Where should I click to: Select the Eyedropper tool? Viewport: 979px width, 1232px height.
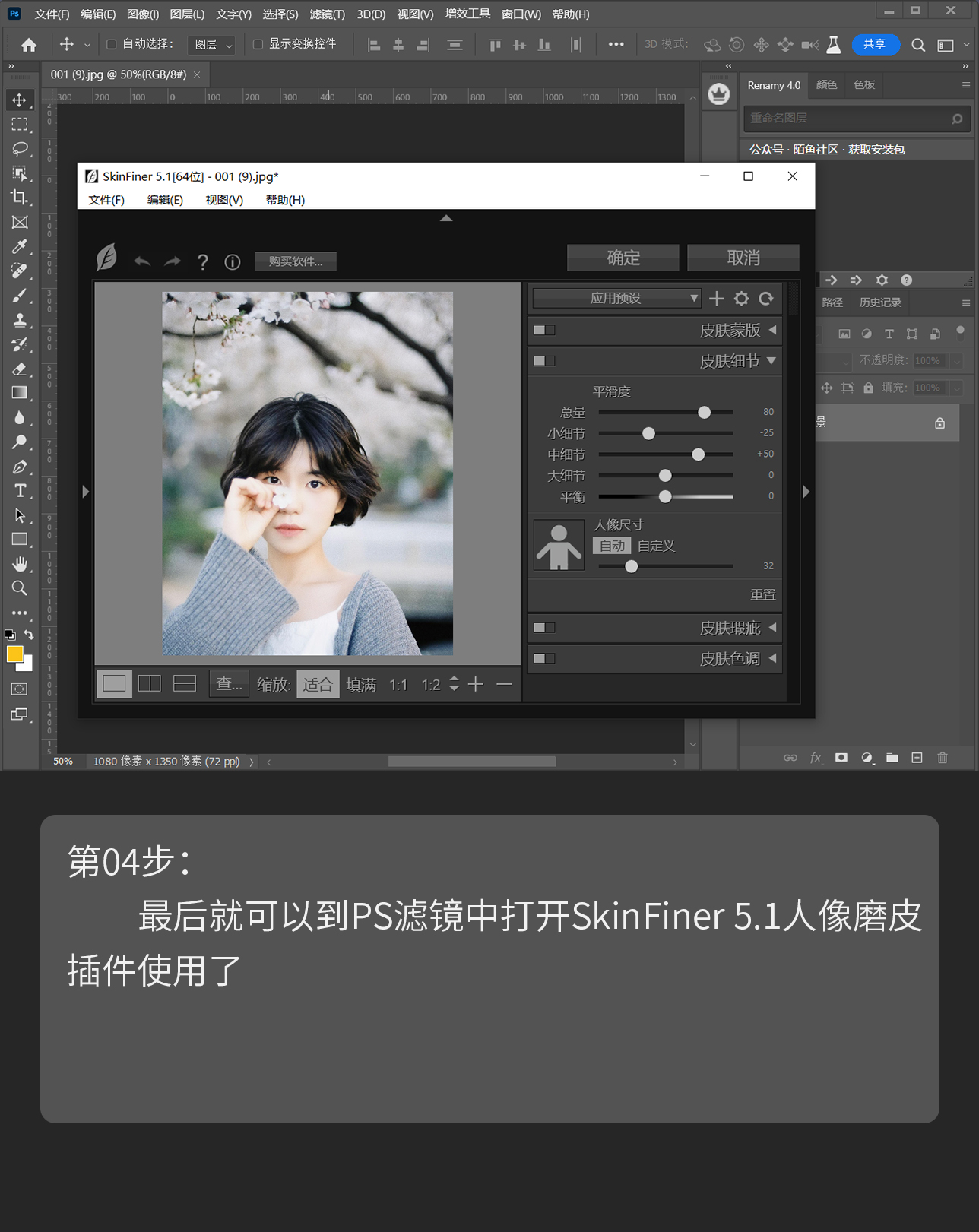coord(19,246)
